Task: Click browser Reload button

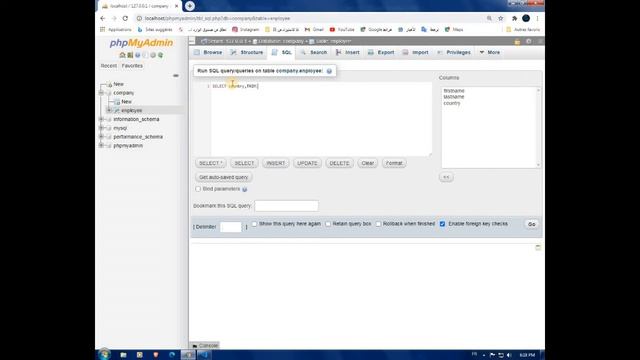Action: click(x=125, y=18)
